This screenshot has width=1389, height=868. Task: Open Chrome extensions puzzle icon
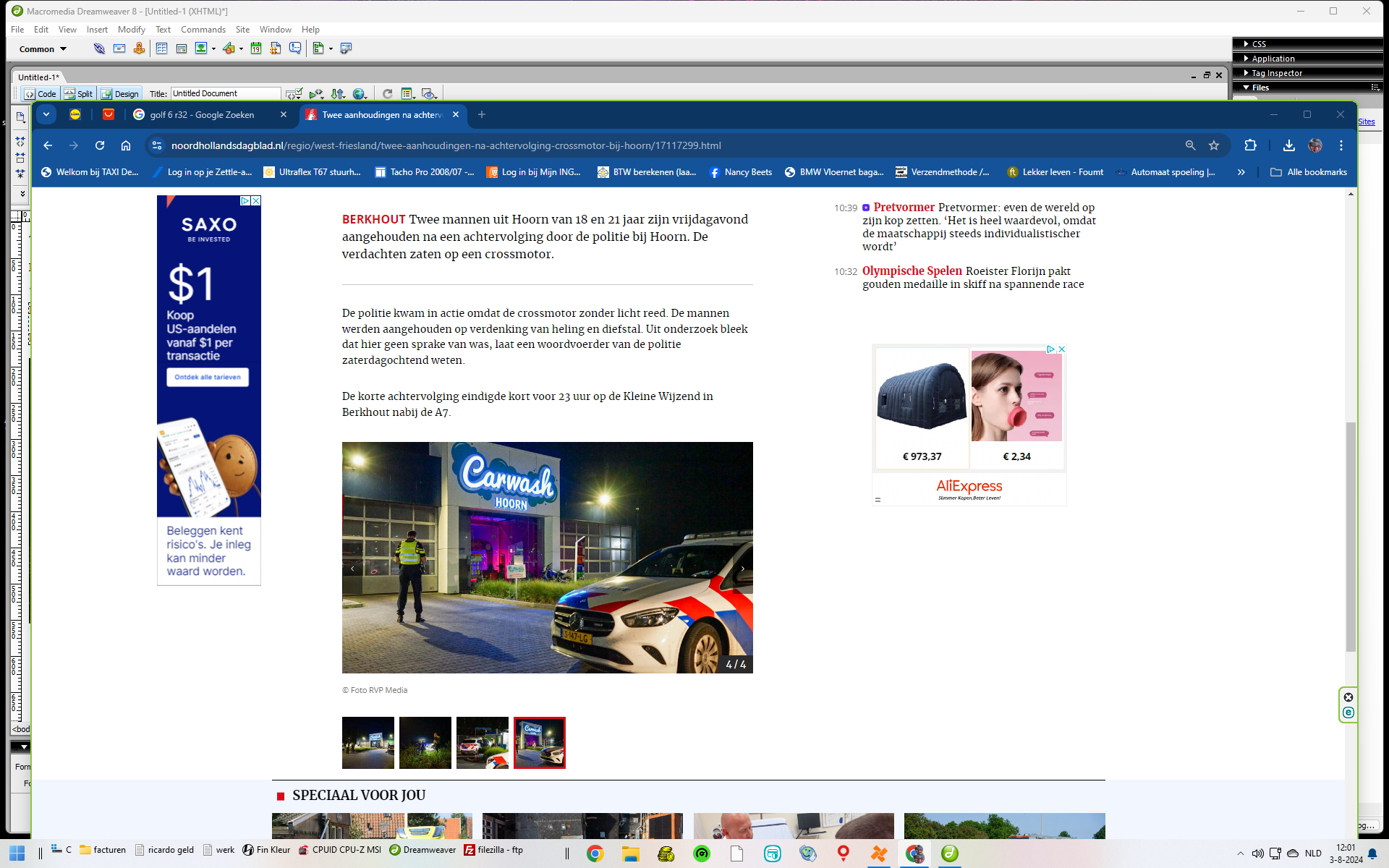tap(1250, 145)
